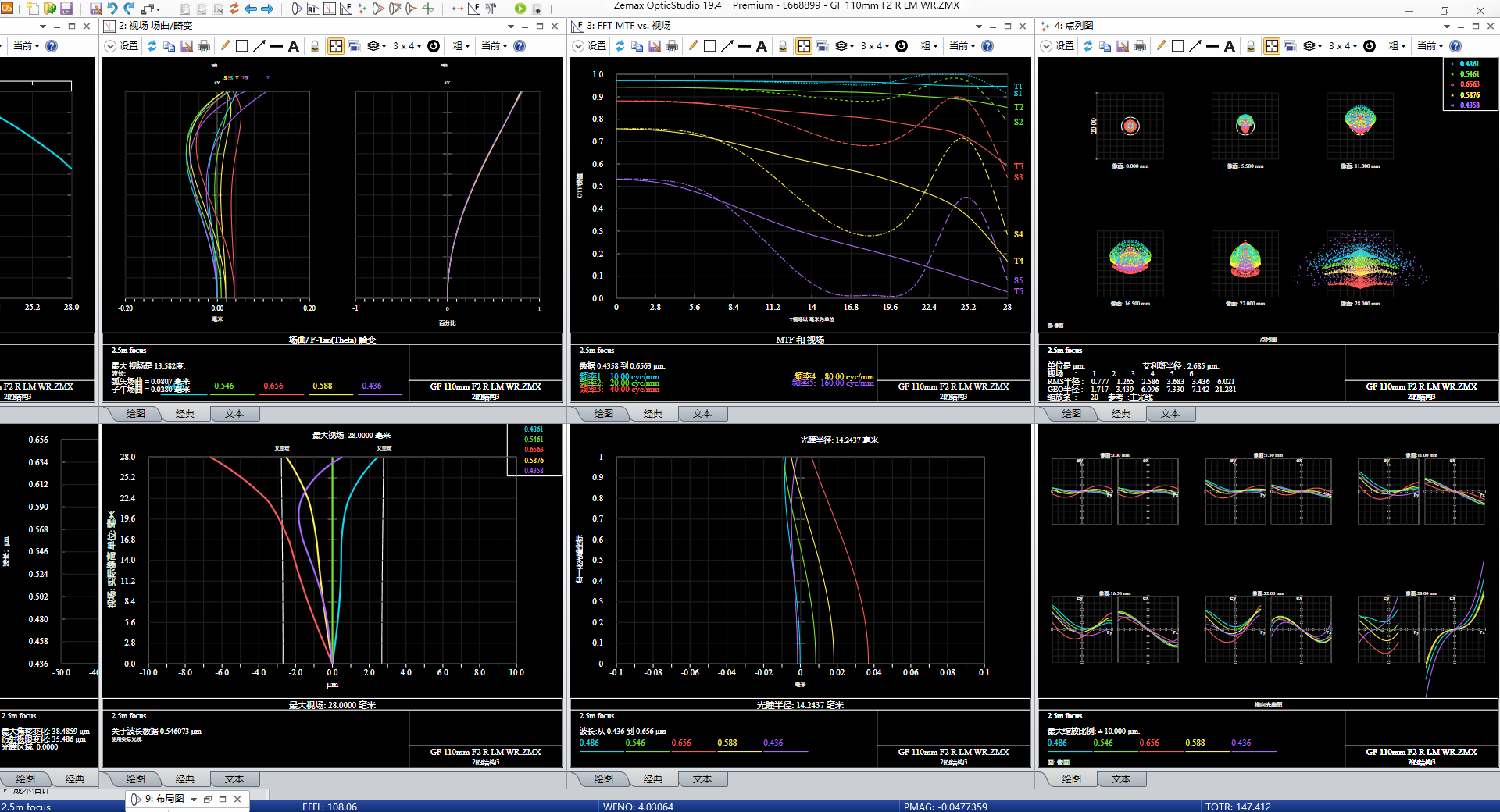The image size is (1500, 812).
Task: Switch to 经典 tab under the spot diagram
Action: pos(1120,414)
